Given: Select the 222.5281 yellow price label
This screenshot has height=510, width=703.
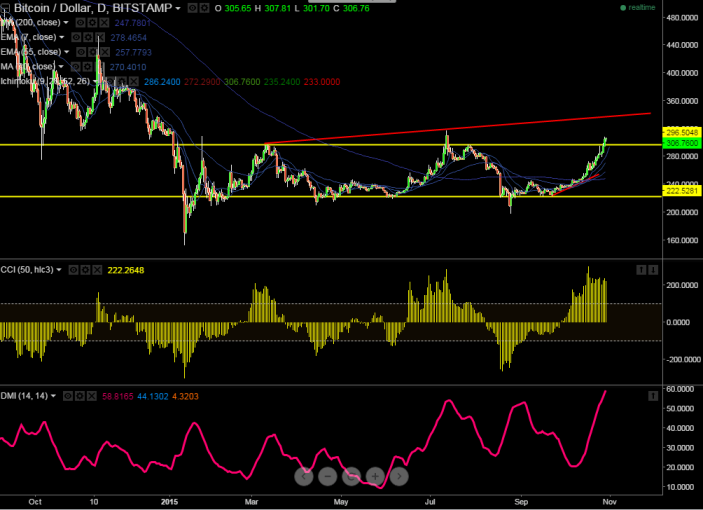Looking at the screenshot, I should tap(681, 191).
